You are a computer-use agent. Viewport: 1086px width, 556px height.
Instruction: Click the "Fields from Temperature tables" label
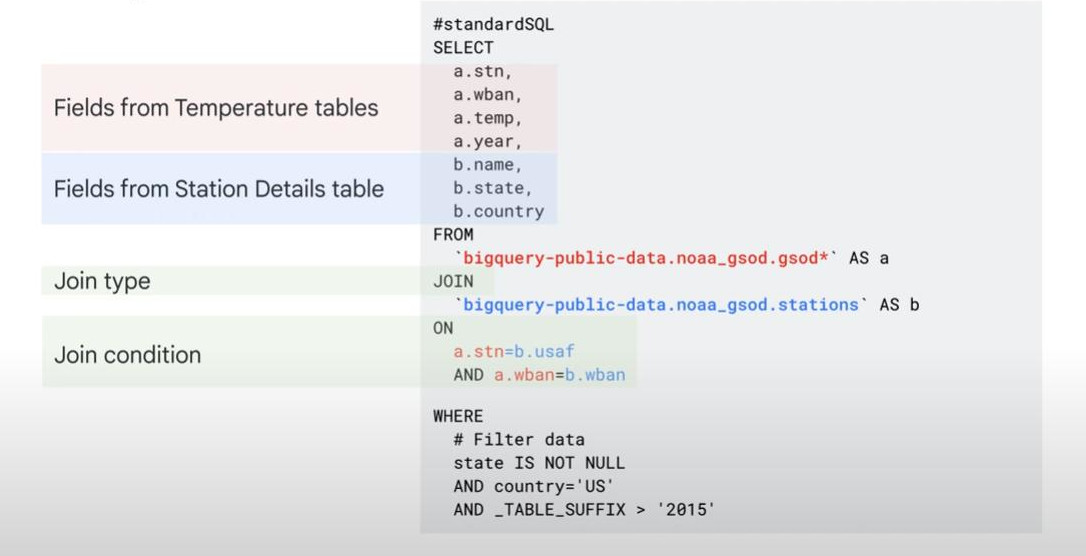[216, 108]
